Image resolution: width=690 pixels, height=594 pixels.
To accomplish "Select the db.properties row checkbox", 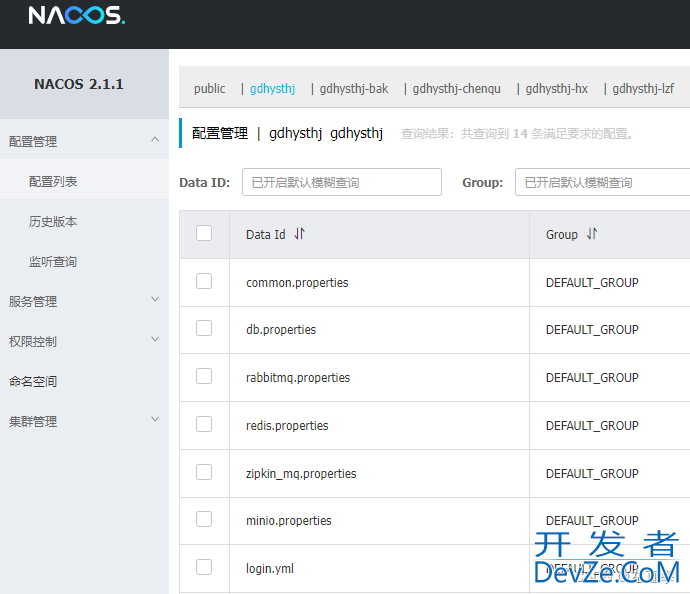I will click(204, 329).
